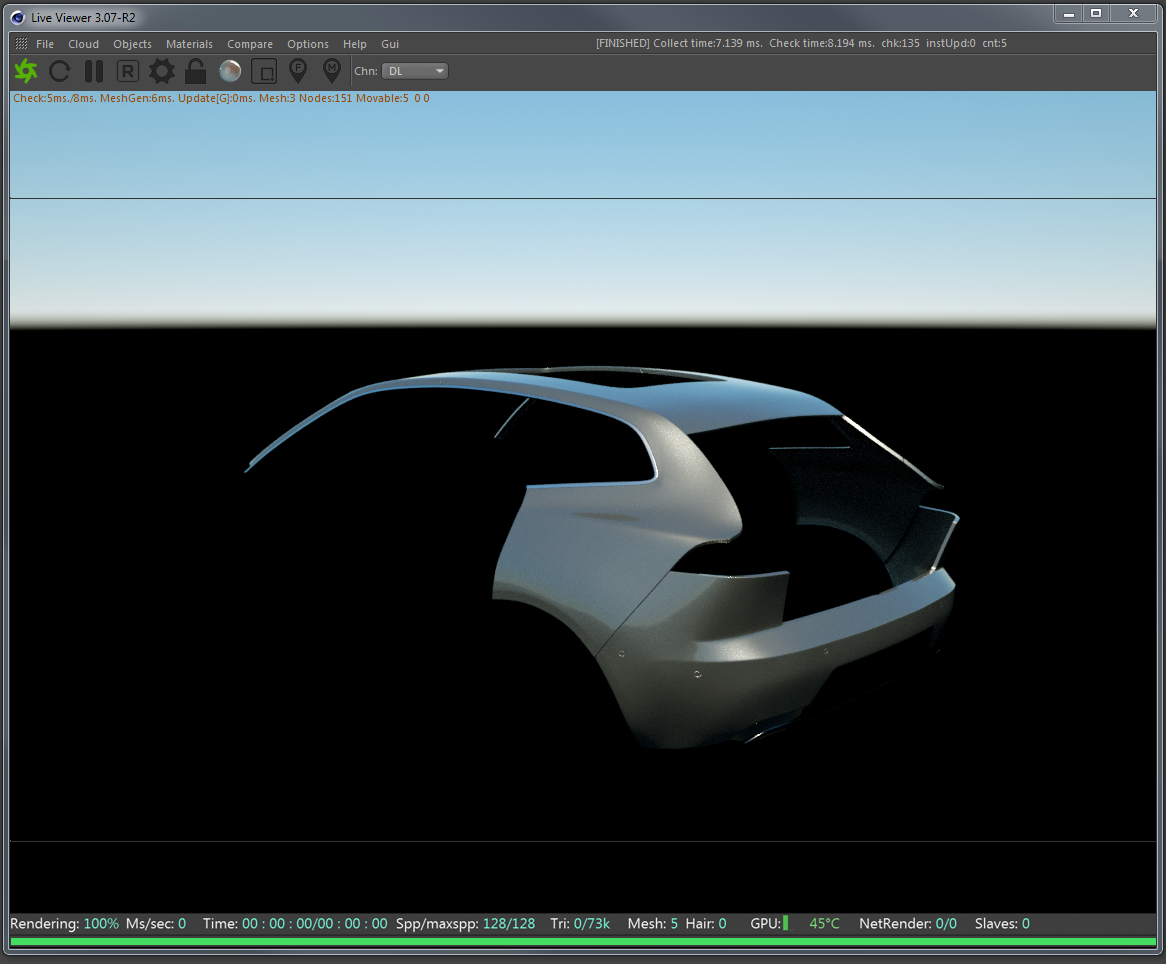
Task: Click the Gui menu item
Action: (x=390, y=44)
